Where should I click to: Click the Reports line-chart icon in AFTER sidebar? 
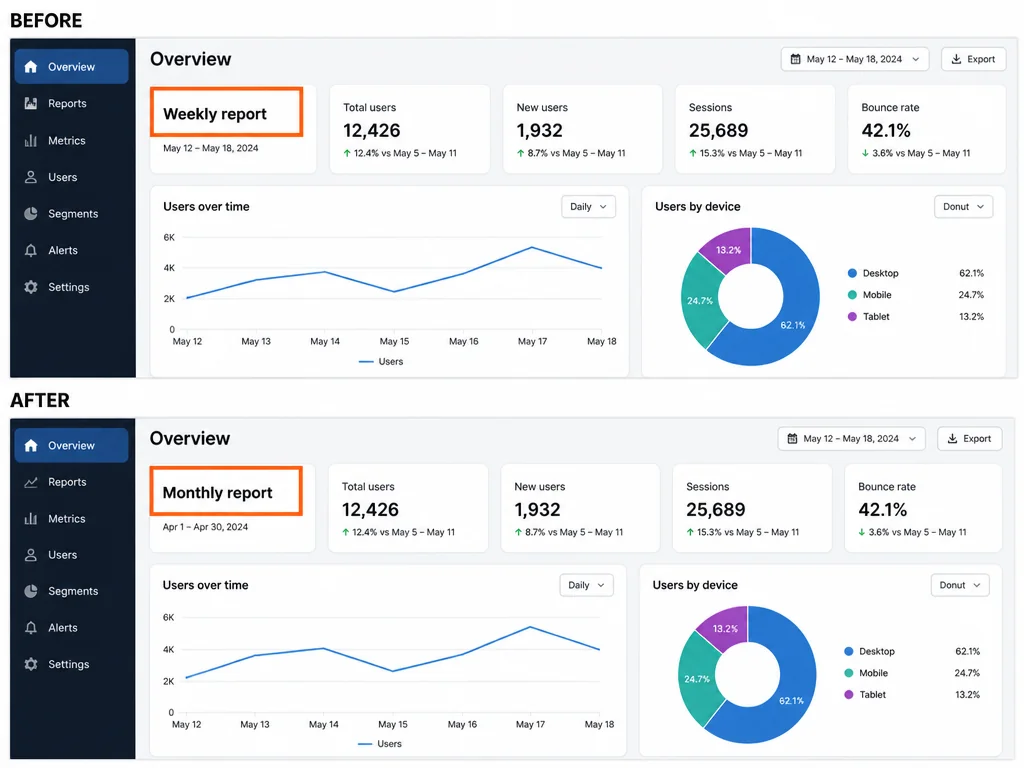(x=31, y=482)
